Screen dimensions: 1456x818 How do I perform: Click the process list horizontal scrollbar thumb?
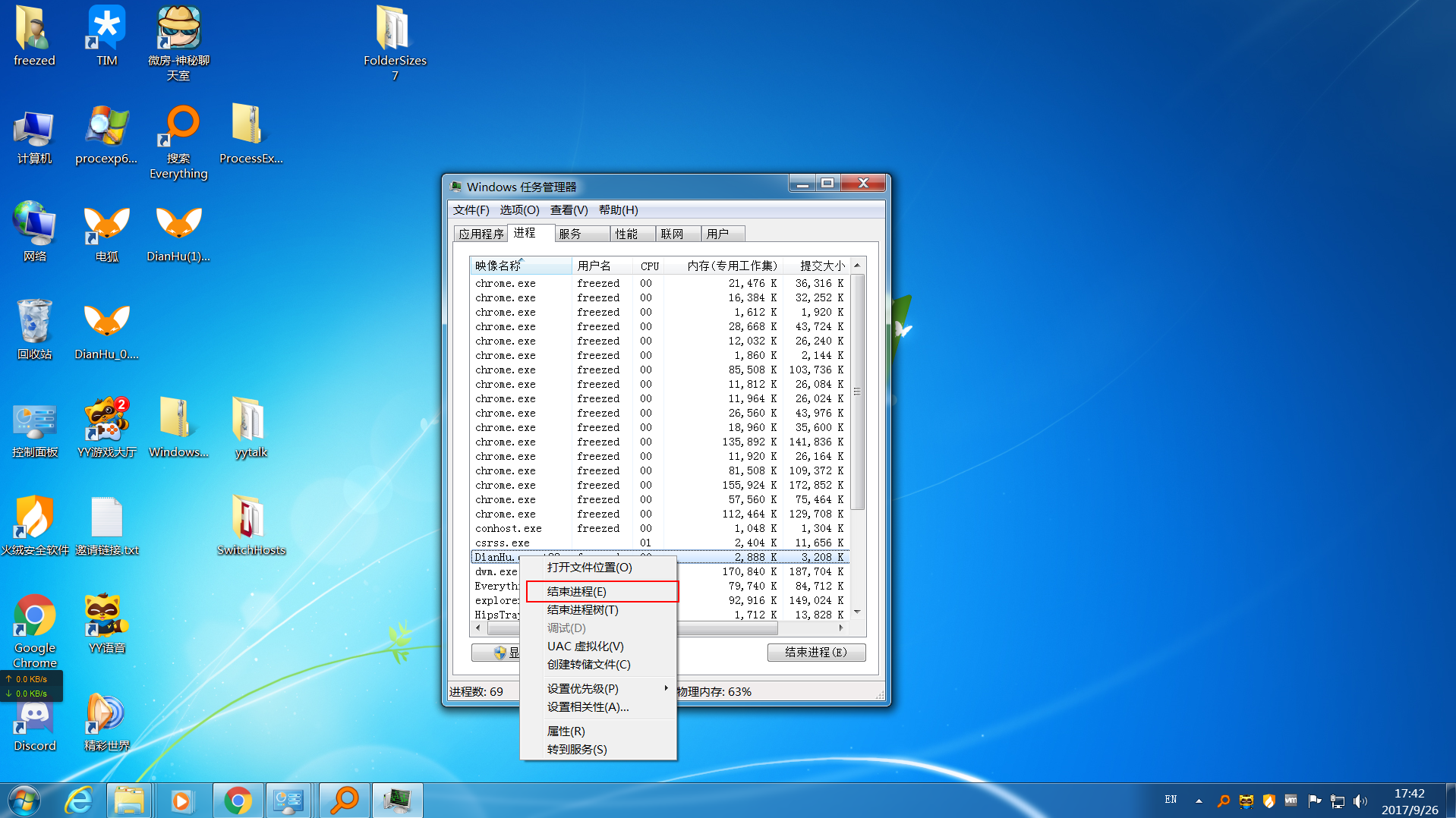click(x=632, y=628)
